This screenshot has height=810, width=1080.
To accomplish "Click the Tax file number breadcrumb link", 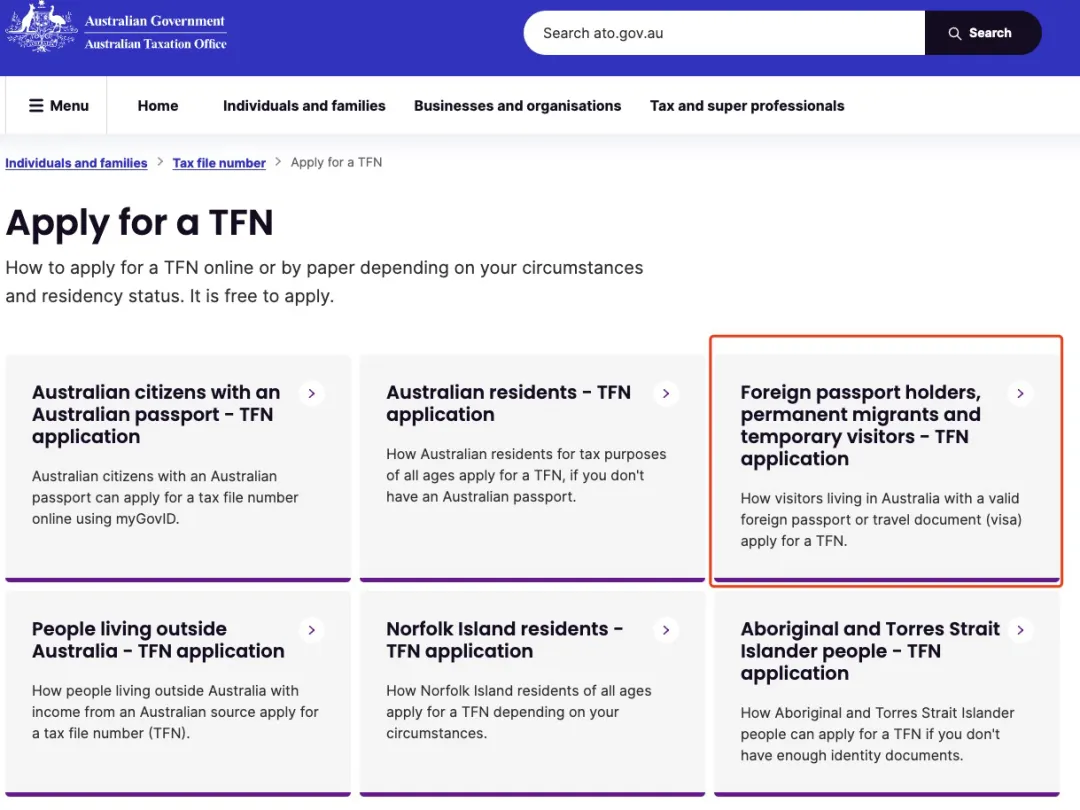I will point(219,163).
